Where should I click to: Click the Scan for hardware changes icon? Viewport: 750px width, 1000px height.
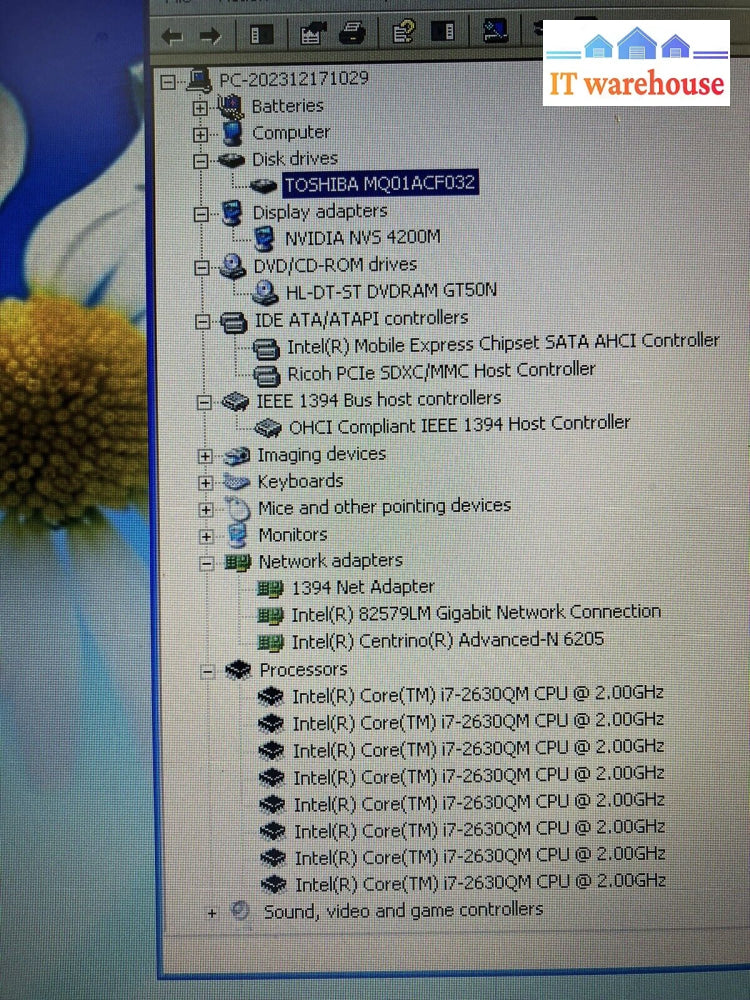[494, 32]
